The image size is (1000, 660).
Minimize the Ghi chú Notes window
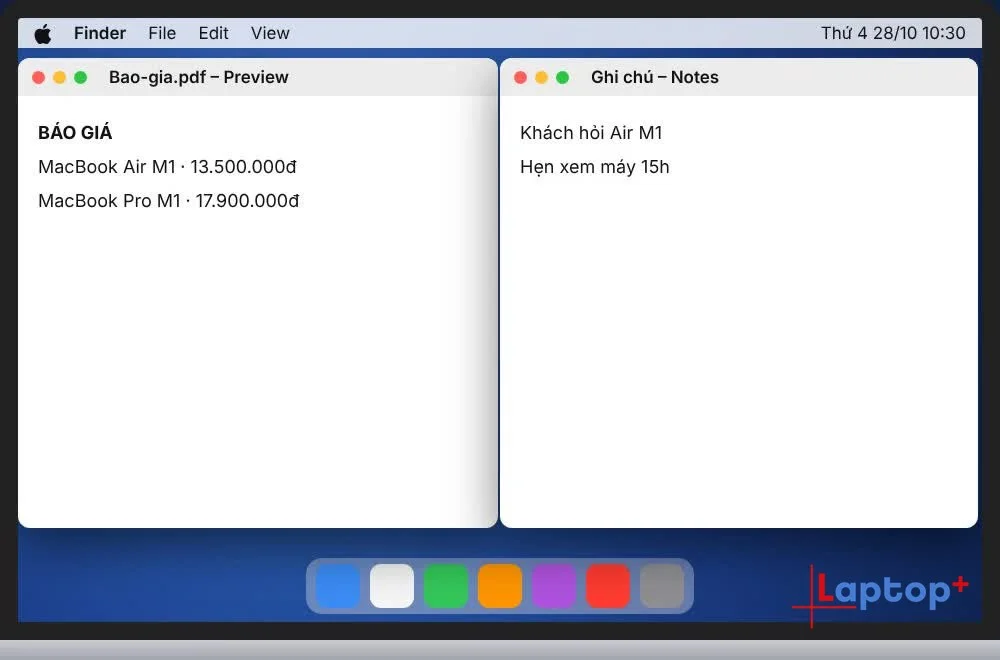(x=541, y=77)
